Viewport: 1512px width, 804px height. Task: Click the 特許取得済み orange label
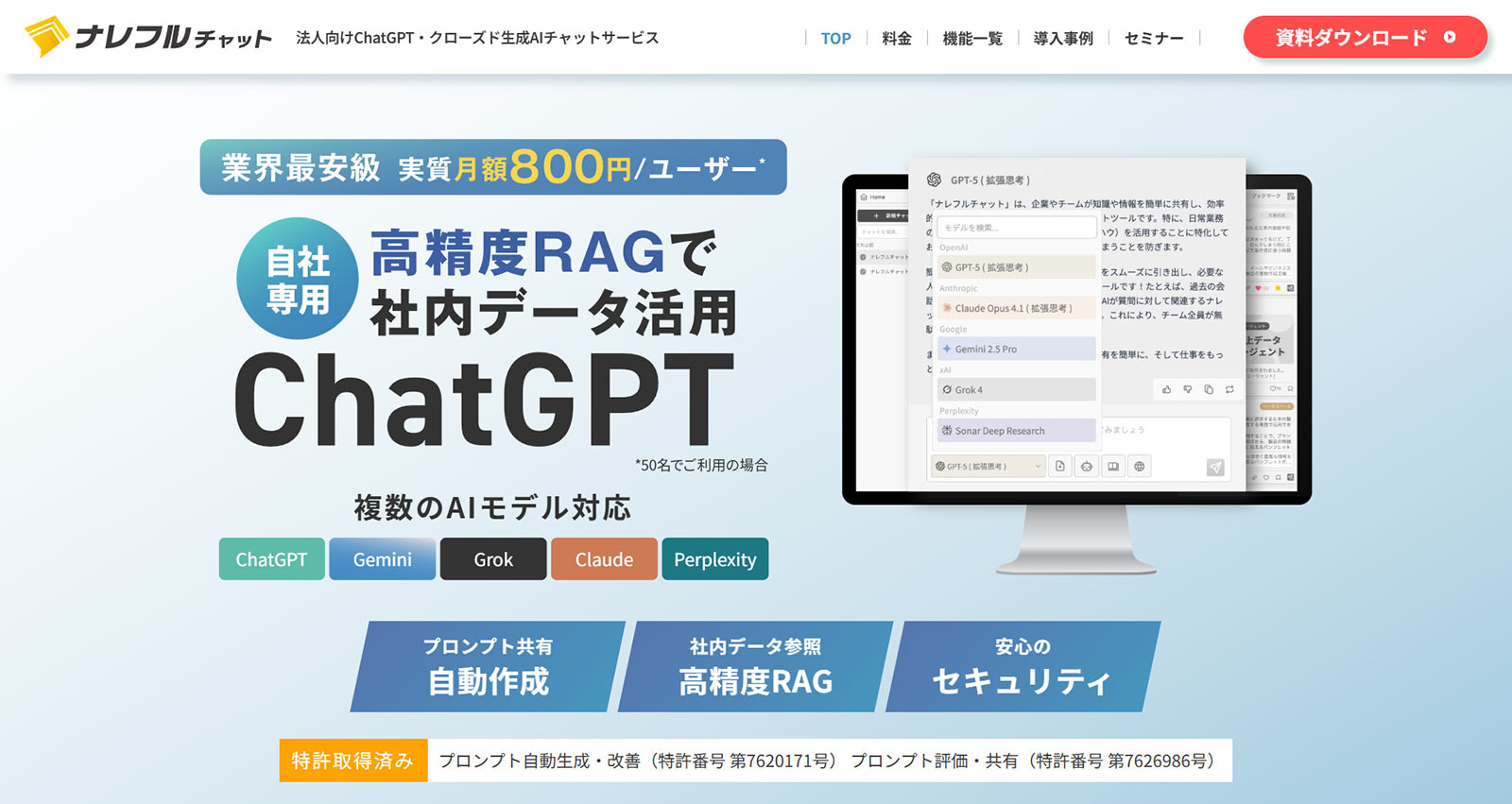(353, 761)
